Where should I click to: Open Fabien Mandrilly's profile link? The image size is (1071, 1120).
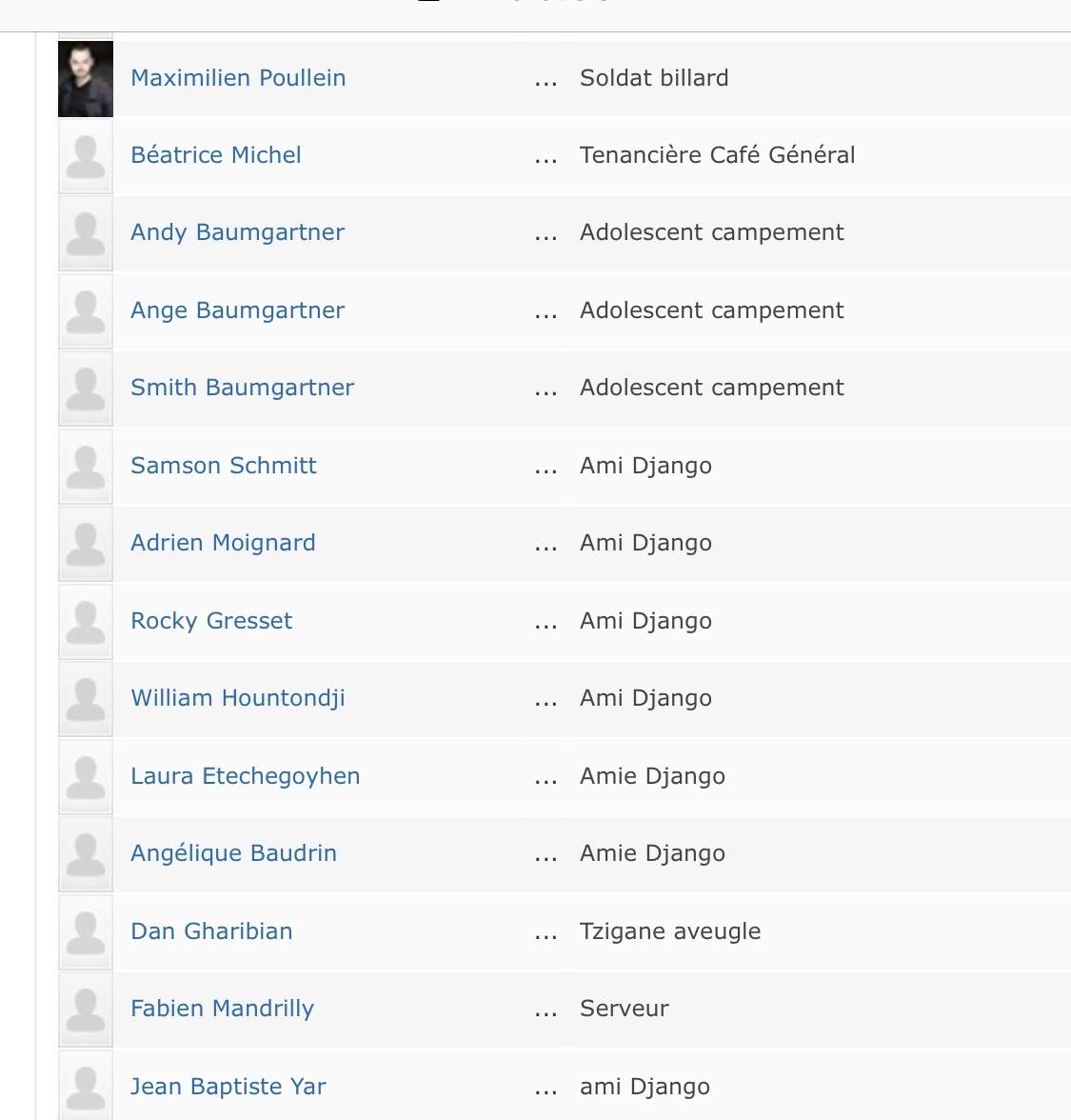coord(223,1009)
